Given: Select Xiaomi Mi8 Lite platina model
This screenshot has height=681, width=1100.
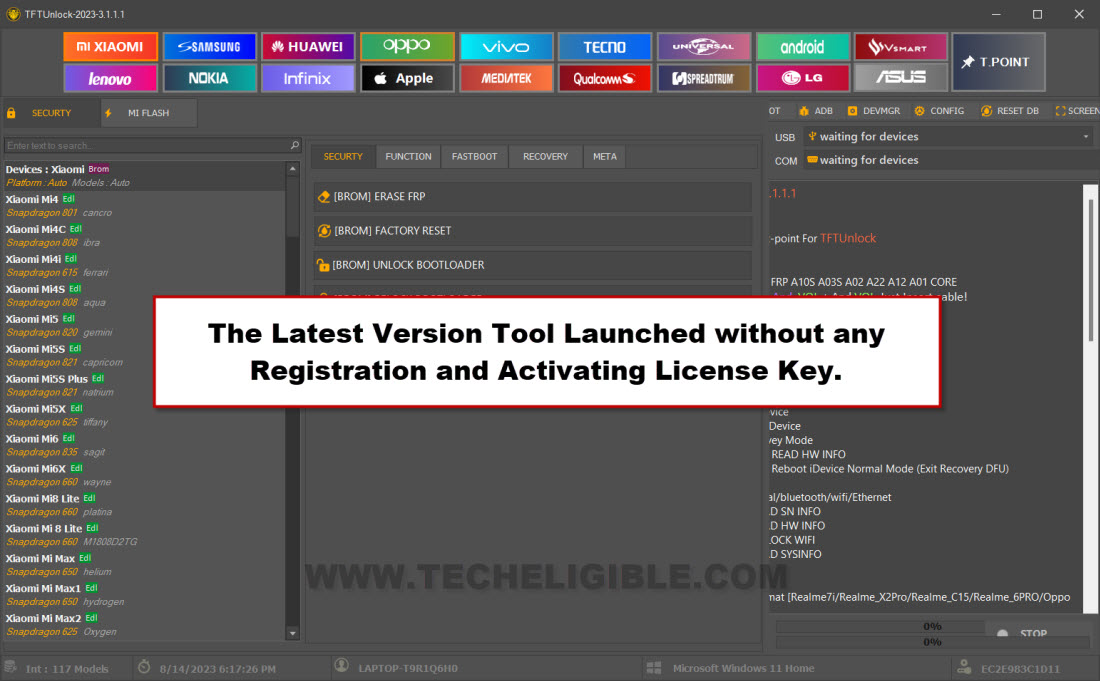Looking at the screenshot, I should 144,505.
